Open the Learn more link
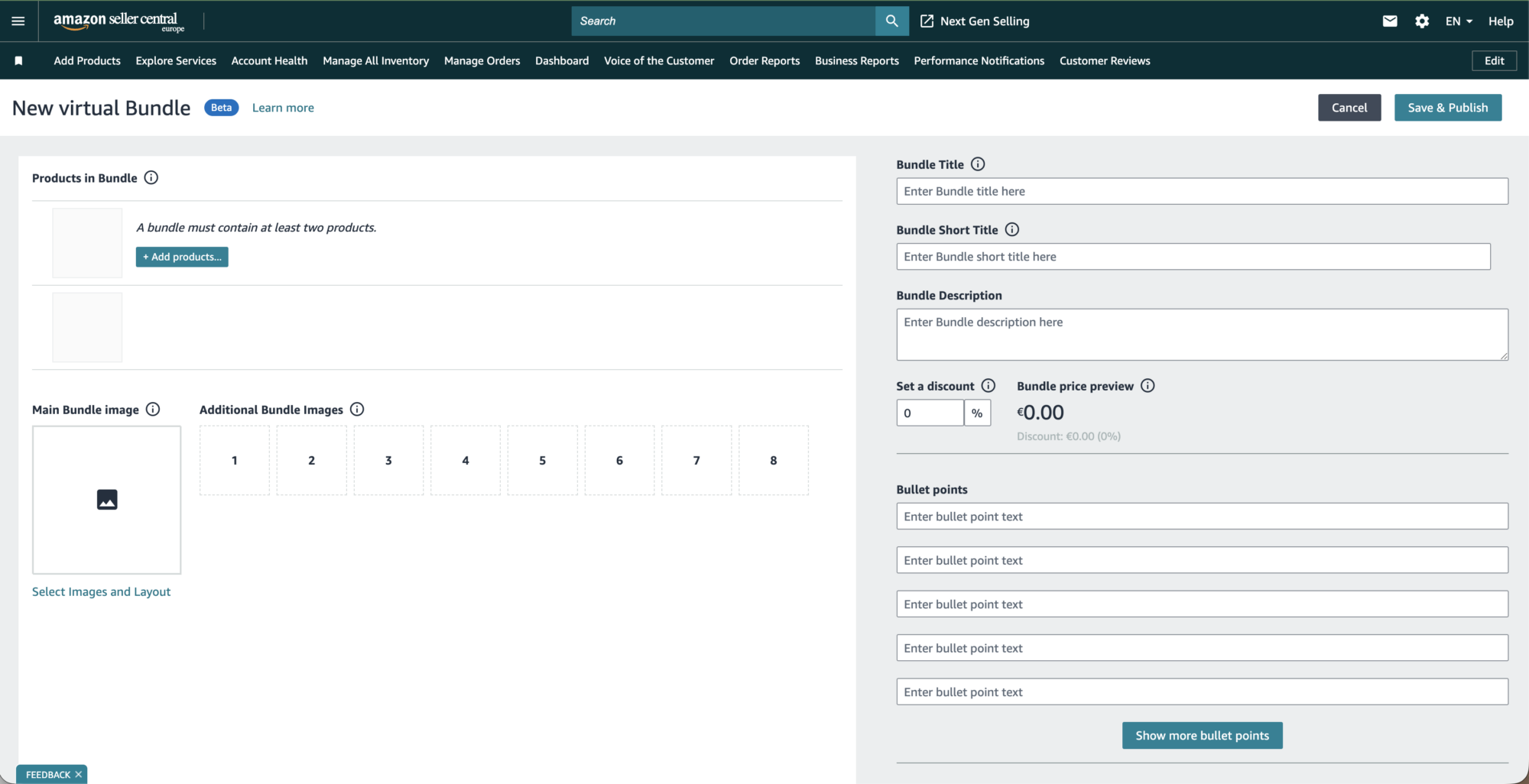Screen dimensions: 1529x784 coord(283,108)
